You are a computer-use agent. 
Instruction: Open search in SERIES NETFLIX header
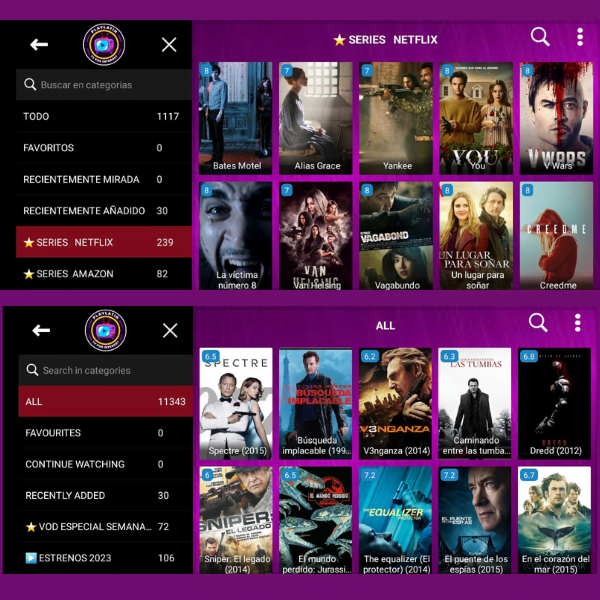[540, 37]
